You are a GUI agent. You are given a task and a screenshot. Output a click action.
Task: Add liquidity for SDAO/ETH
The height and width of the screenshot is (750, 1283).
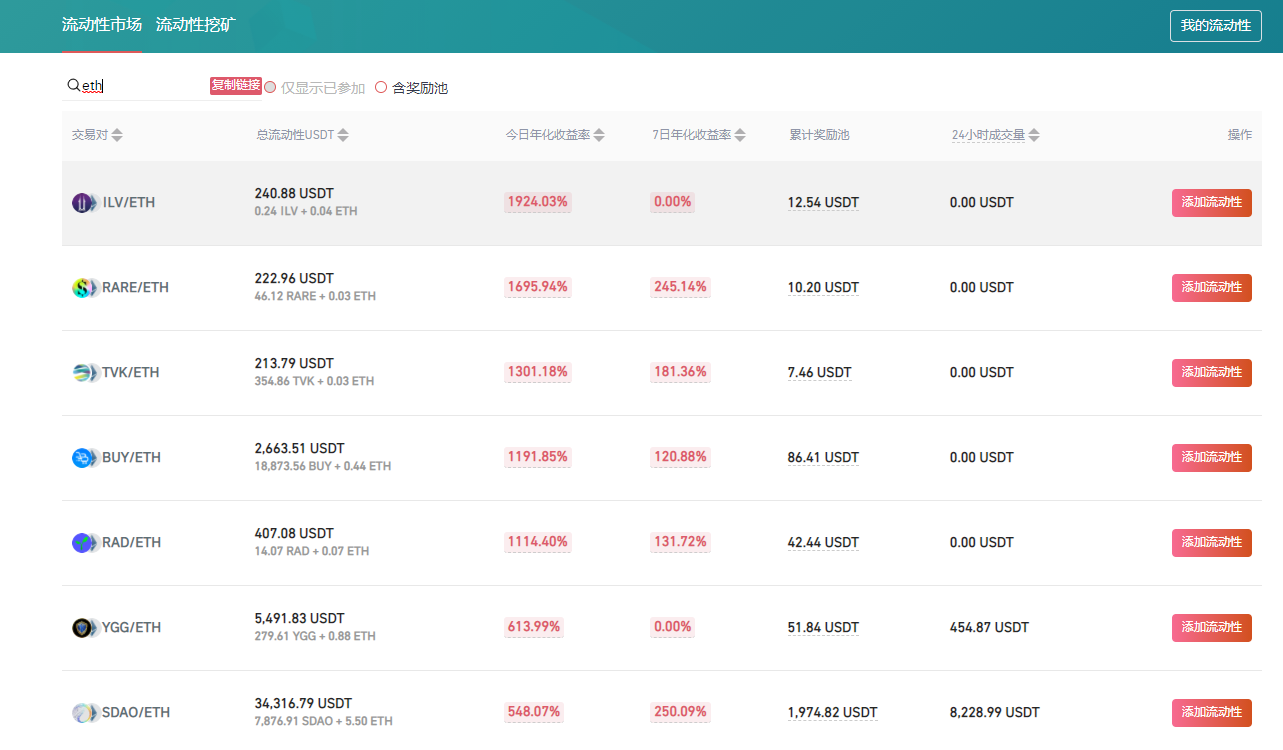point(1212,713)
